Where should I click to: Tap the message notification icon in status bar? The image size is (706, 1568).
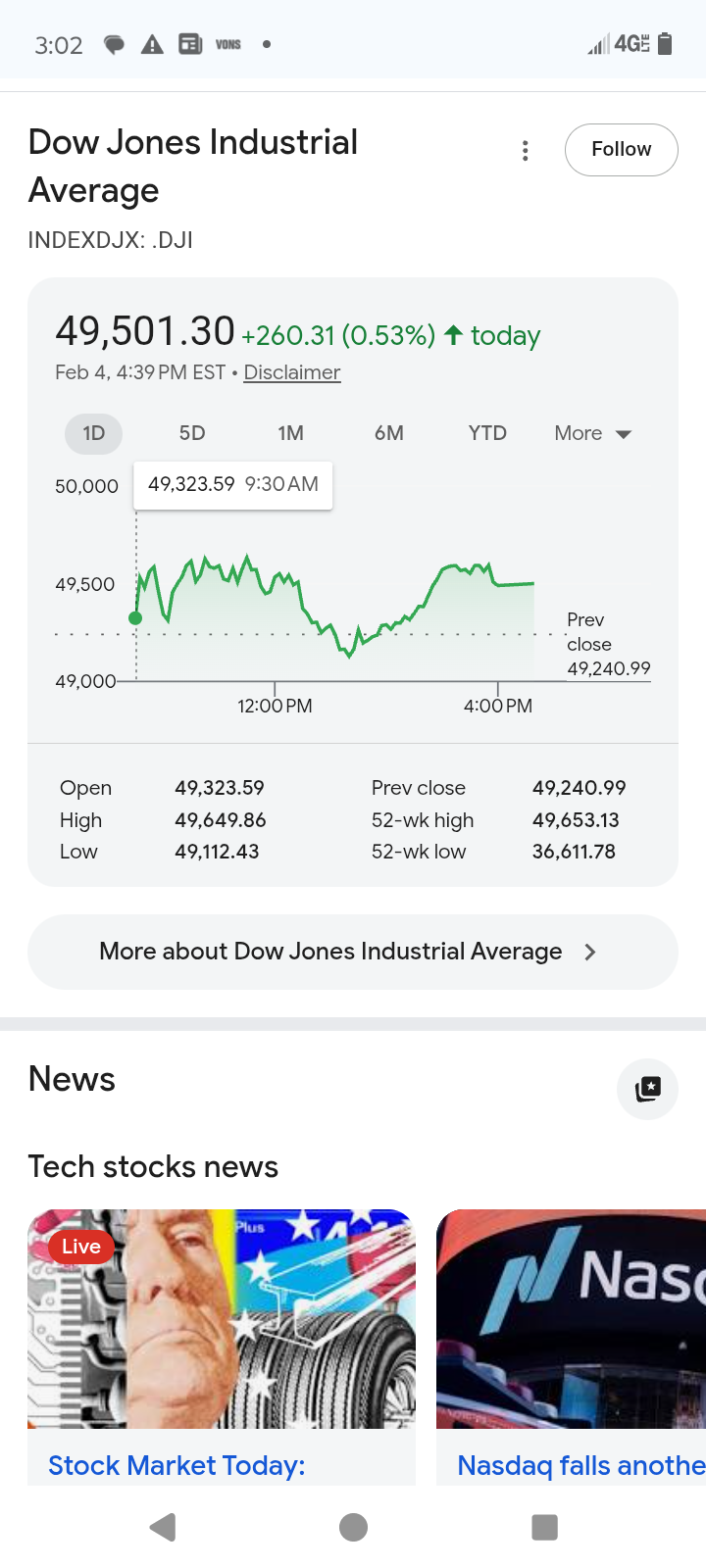point(115,44)
